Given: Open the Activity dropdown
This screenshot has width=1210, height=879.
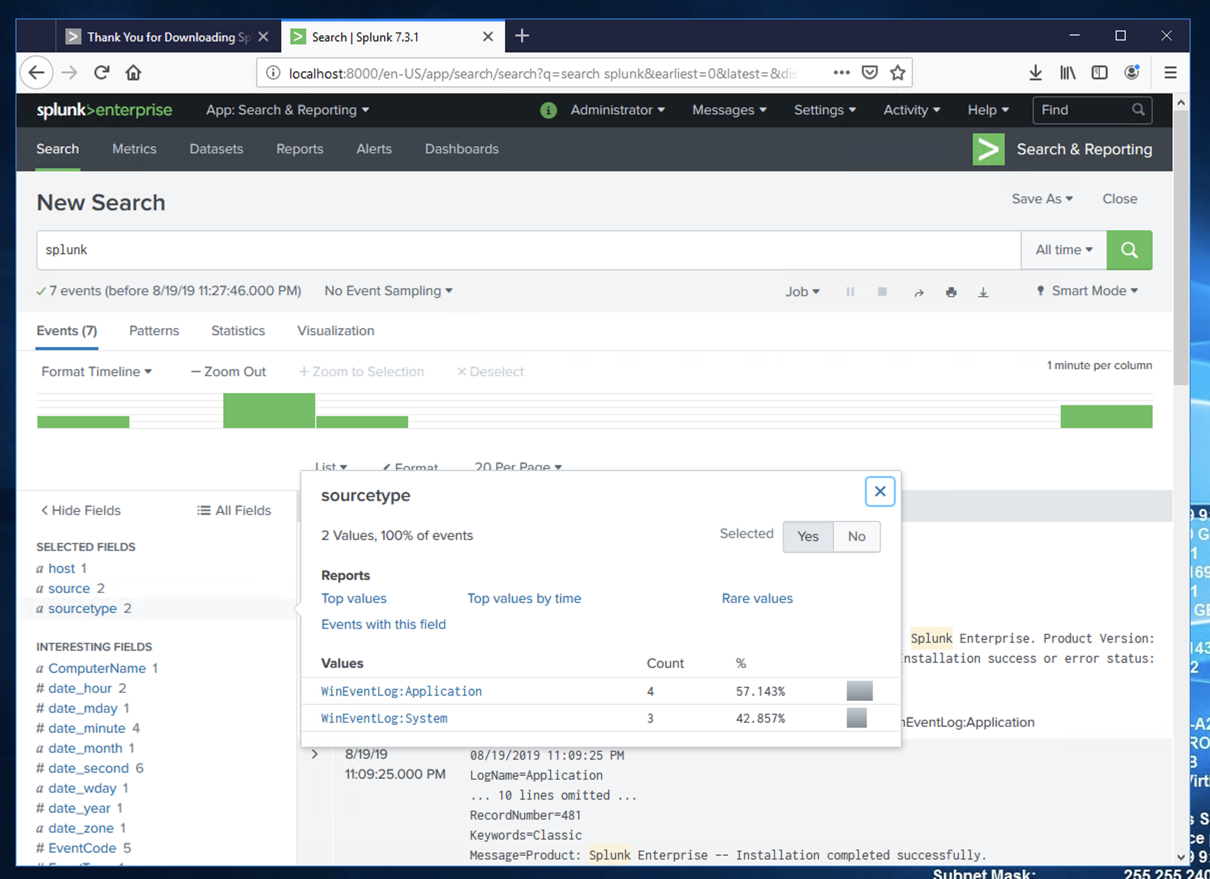Looking at the screenshot, I should pyautogui.click(x=911, y=110).
